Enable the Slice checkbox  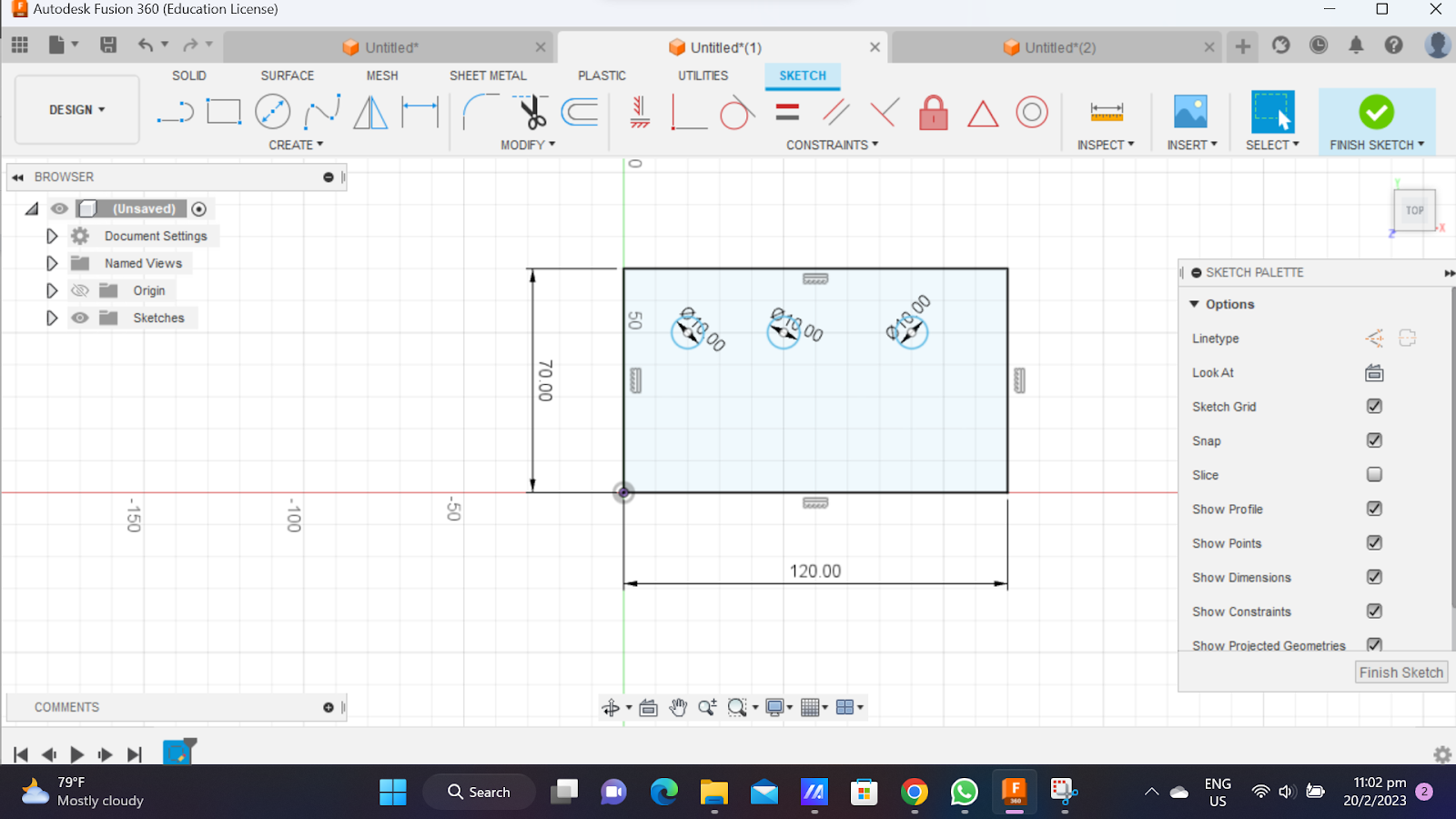(x=1374, y=474)
